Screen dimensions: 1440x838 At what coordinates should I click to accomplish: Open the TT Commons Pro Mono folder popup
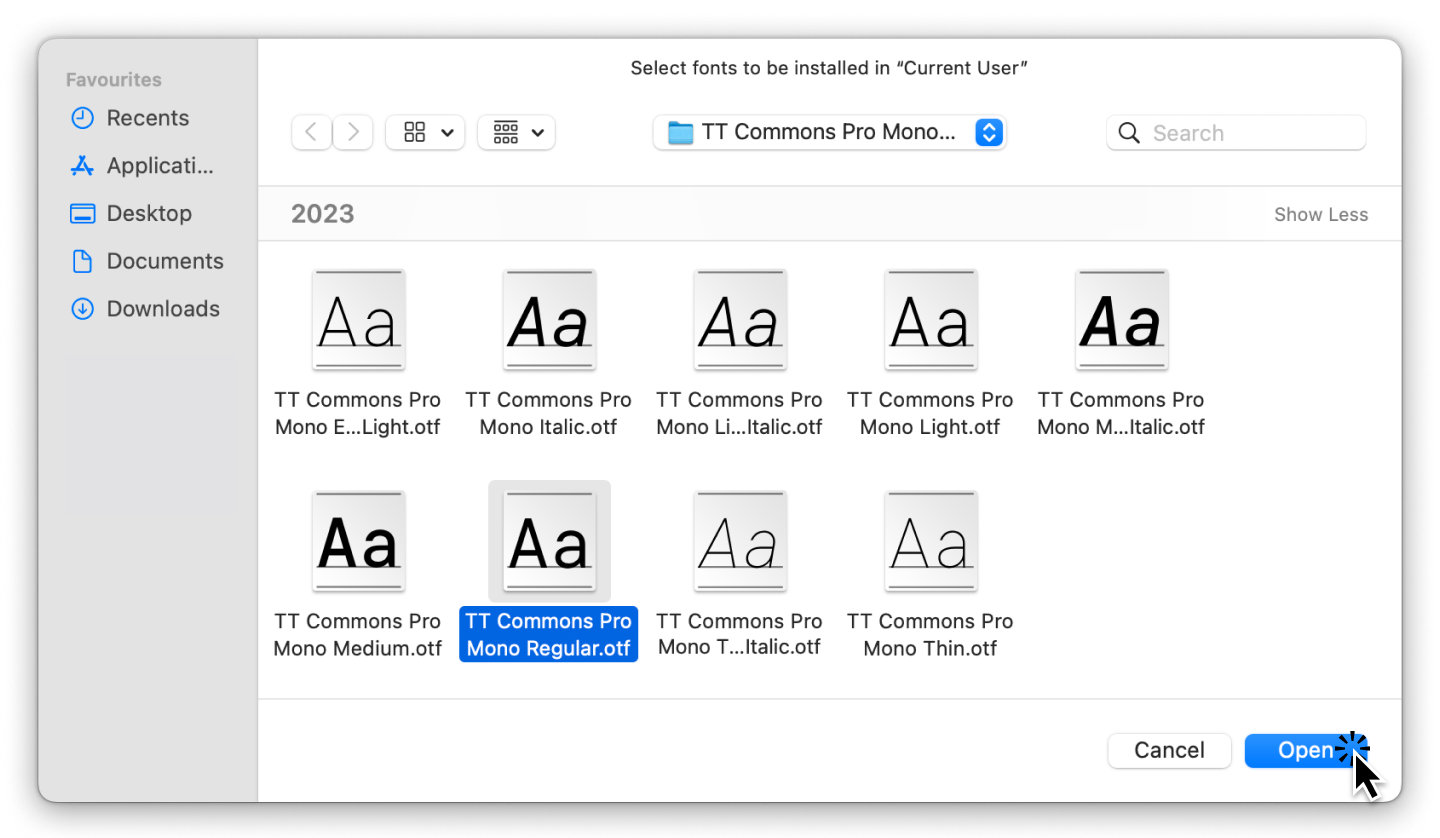click(x=829, y=132)
